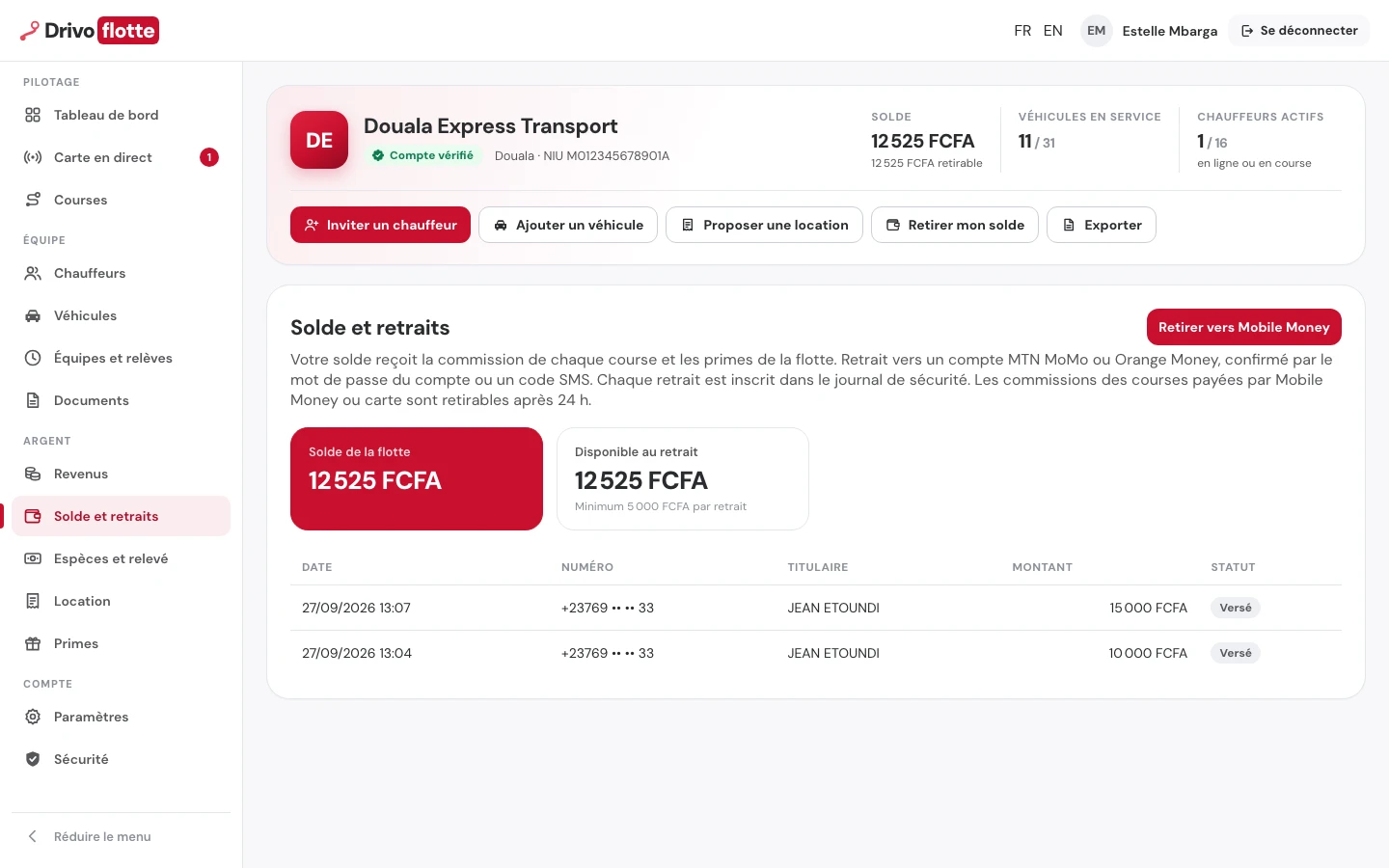Click user name Estelle Mbarga
Viewport: 1389px width, 868px height.
point(1170,31)
